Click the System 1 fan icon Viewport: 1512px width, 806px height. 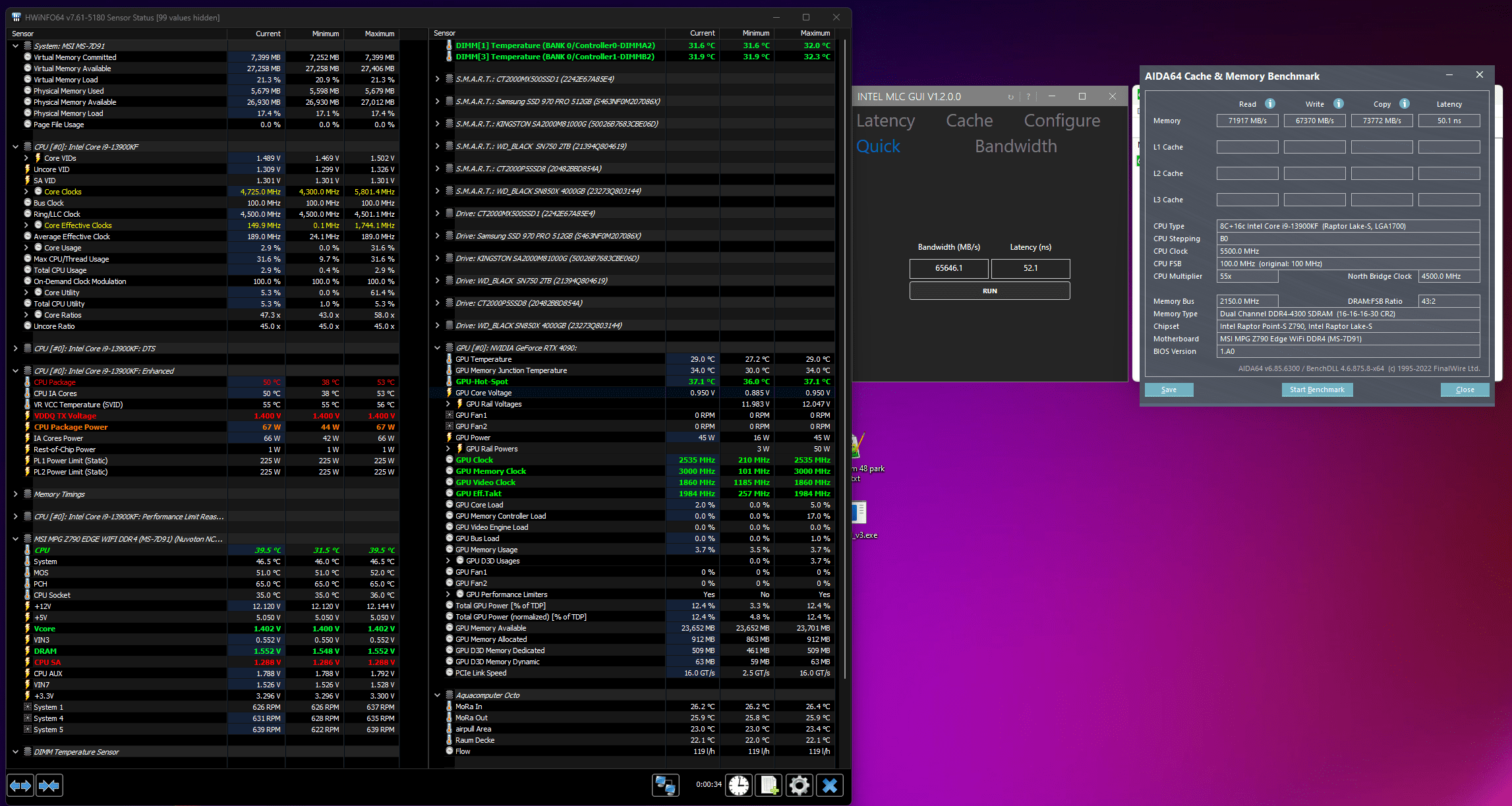point(28,707)
